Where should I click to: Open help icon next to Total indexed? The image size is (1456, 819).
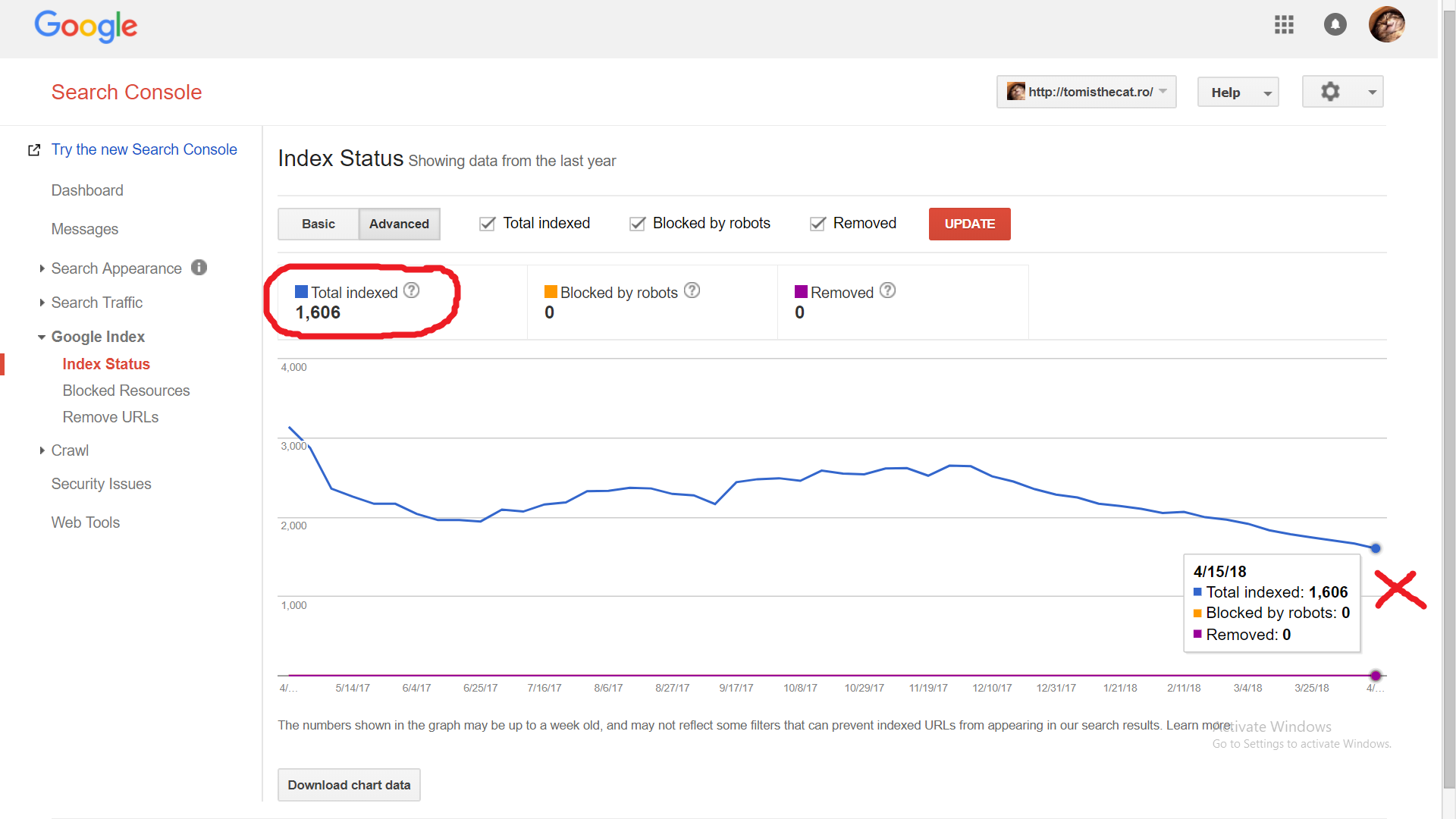(x=411, y=290)
